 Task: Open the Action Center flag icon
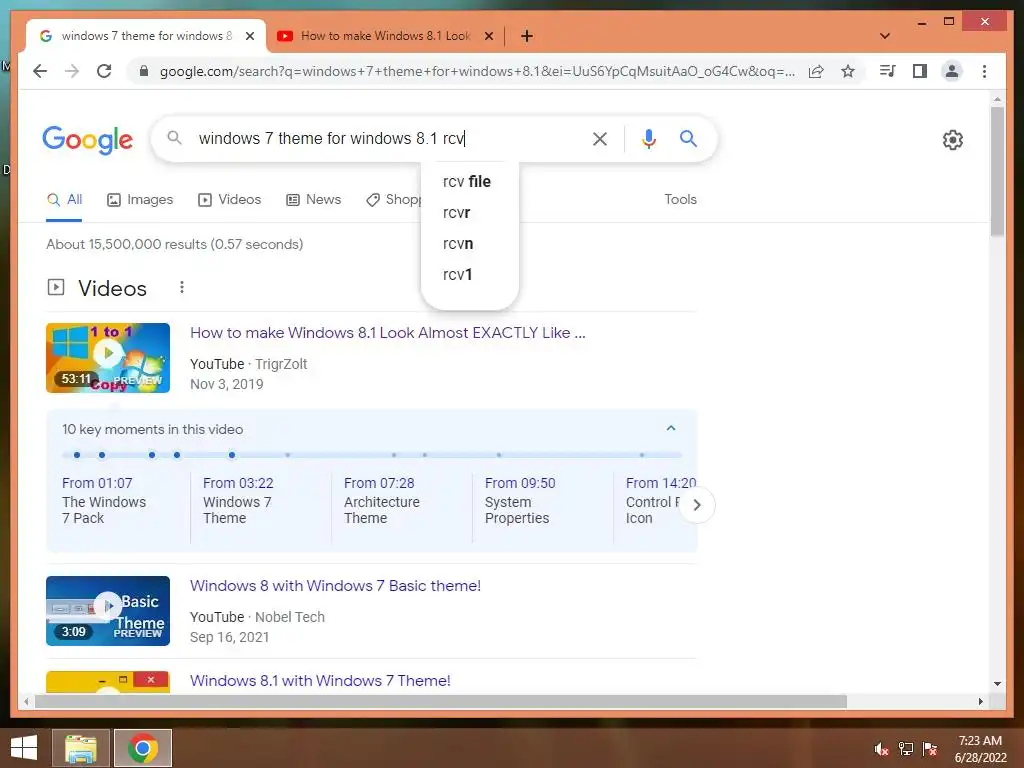tap(930, 749)
